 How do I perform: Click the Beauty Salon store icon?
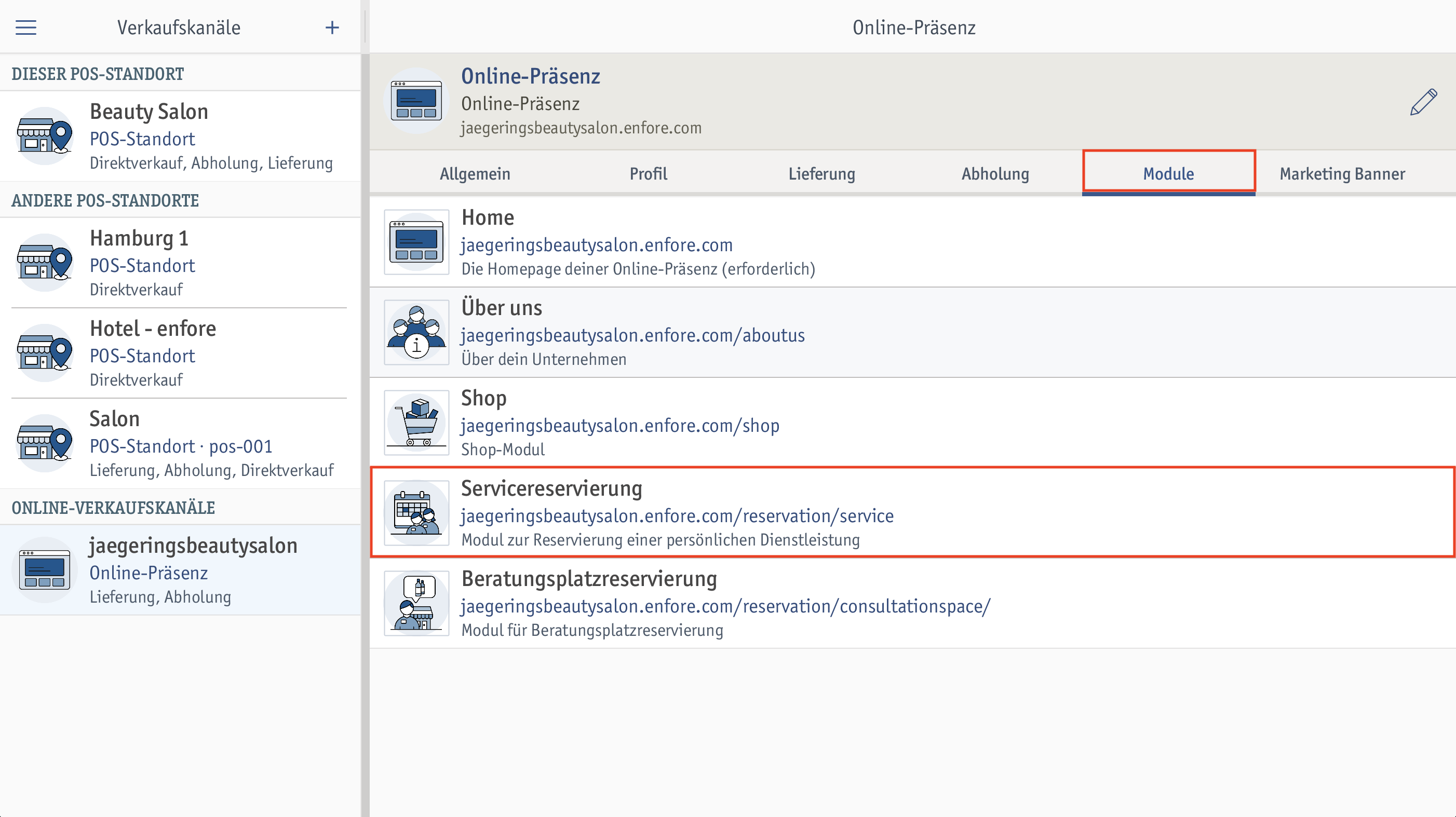pyautogui.click(x=45, y=136)
